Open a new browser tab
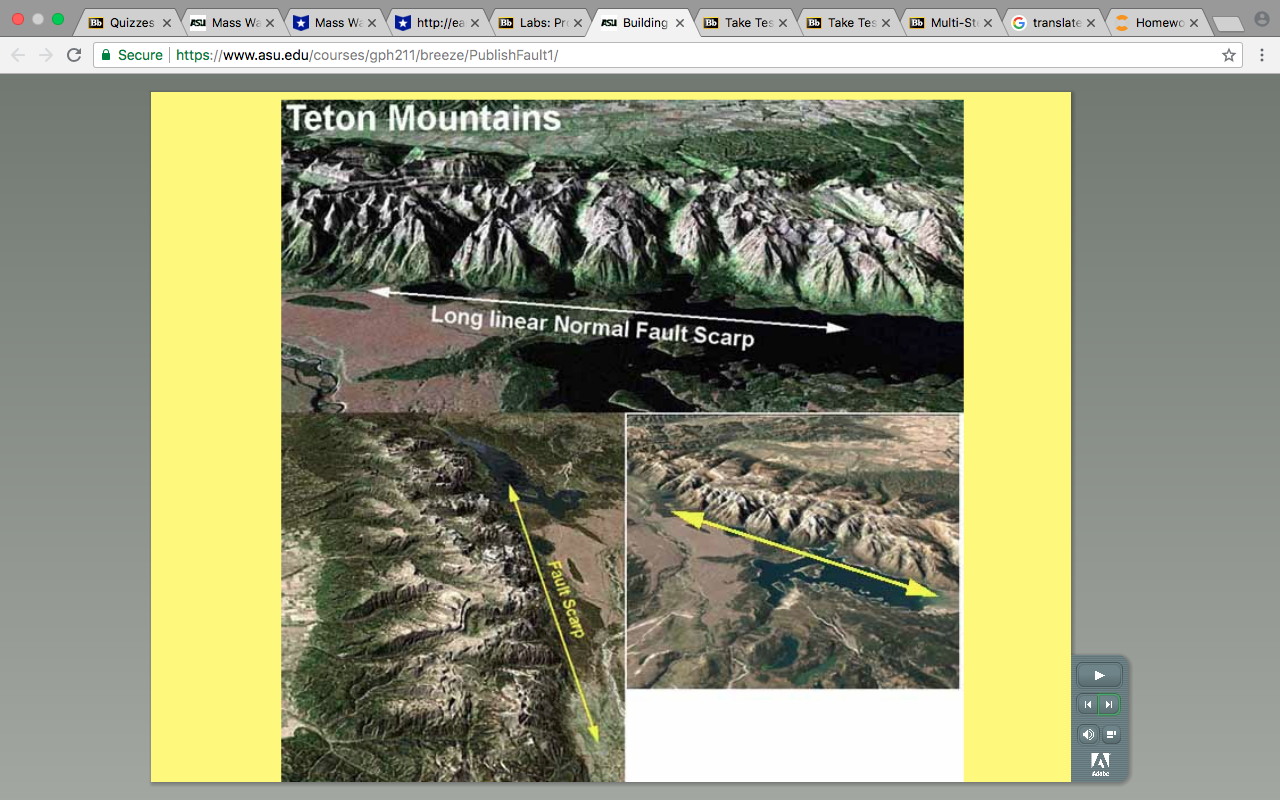 point(1227,23)
